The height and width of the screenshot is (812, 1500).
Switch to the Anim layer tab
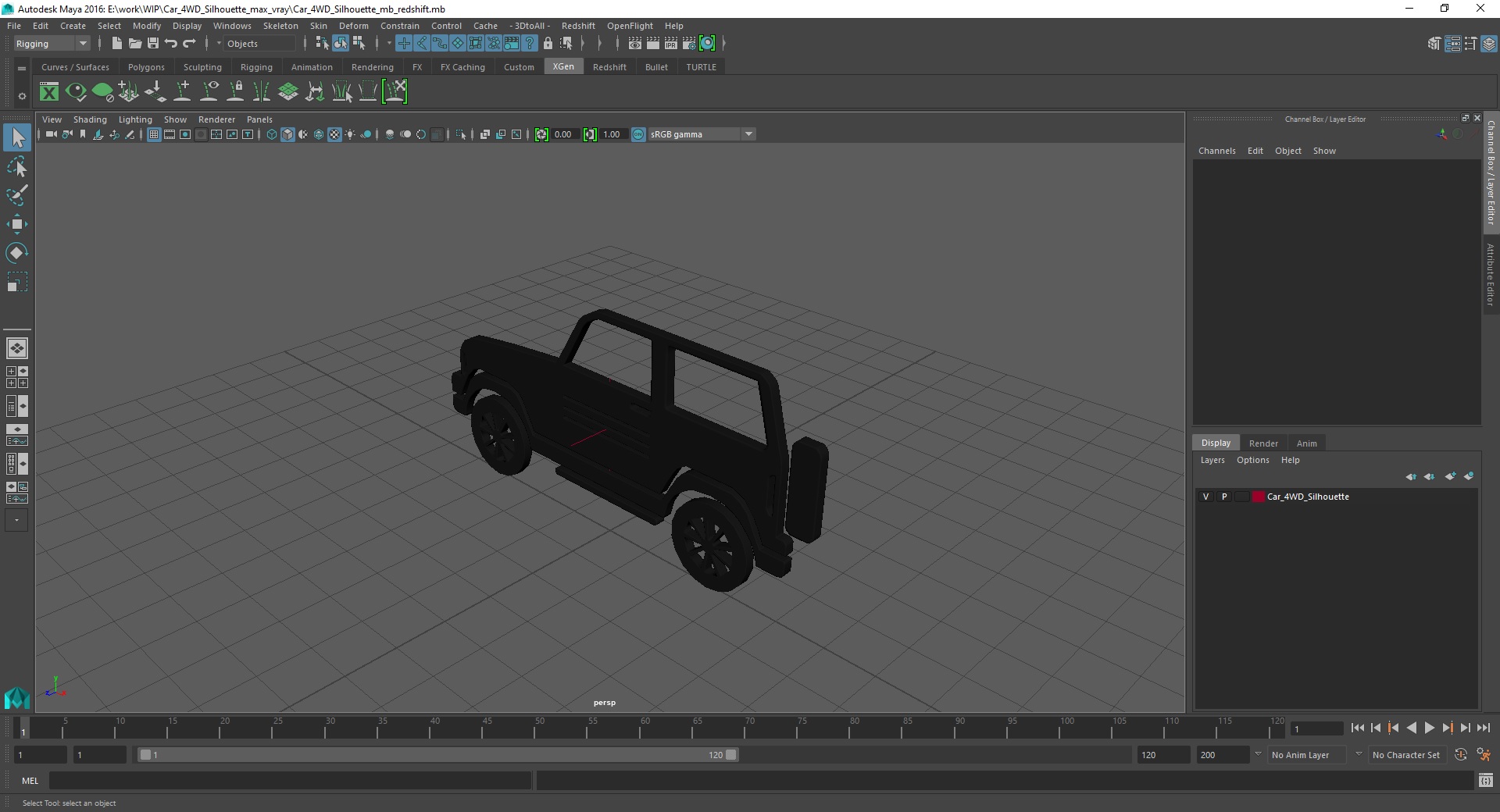(x=1306, y=443)
